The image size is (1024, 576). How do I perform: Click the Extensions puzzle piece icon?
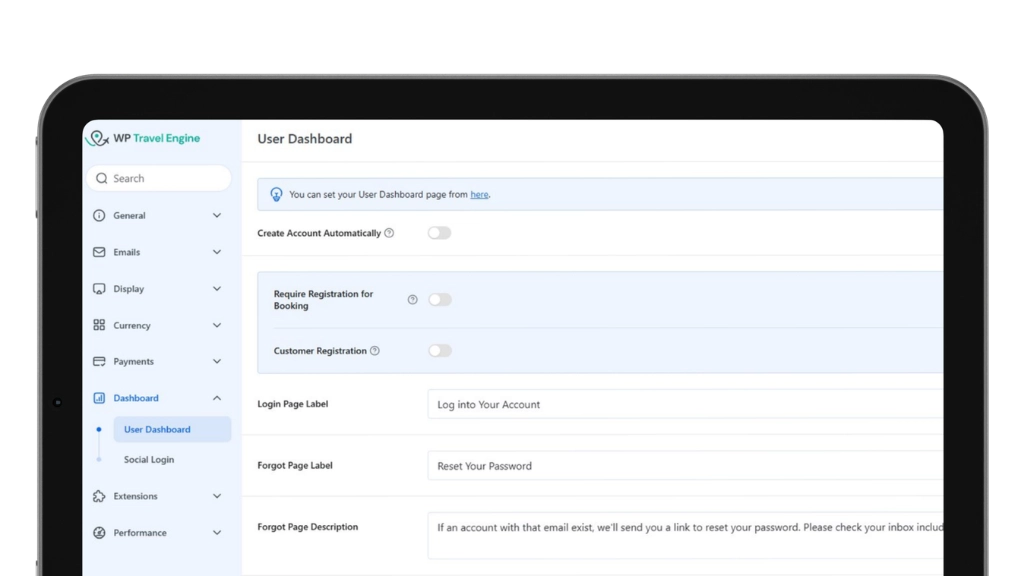[x=99, y=496]
